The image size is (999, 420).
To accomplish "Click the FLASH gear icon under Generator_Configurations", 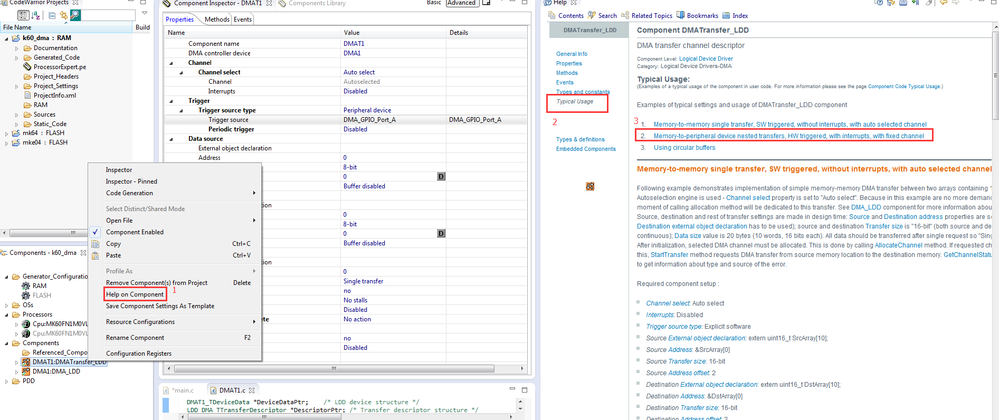I will [26, 296].
